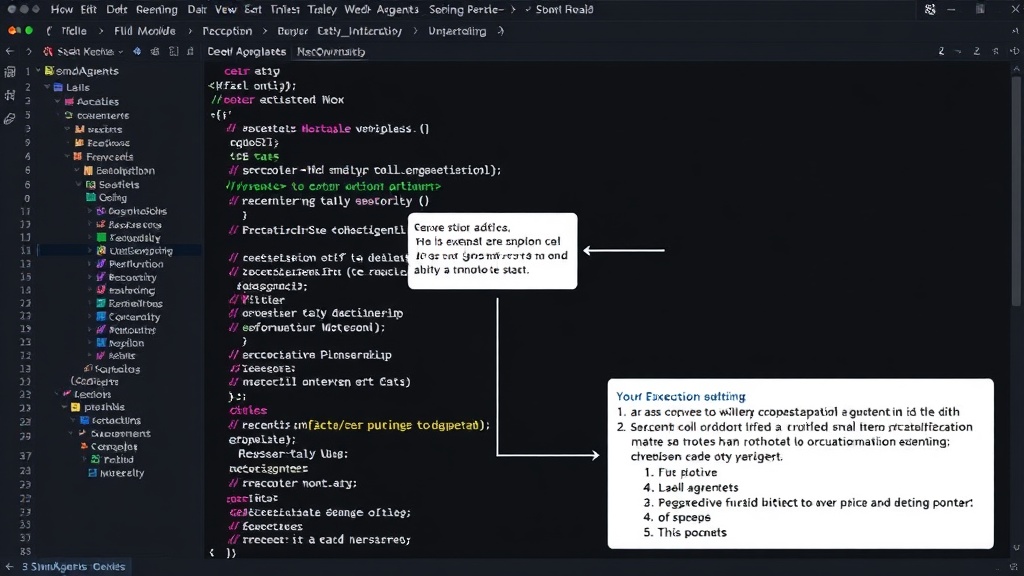This screenshot has width=1024, height=576.
Task: Go back with the toolbar left arrow
Action: pyautogui.click(x=10, y=52)
